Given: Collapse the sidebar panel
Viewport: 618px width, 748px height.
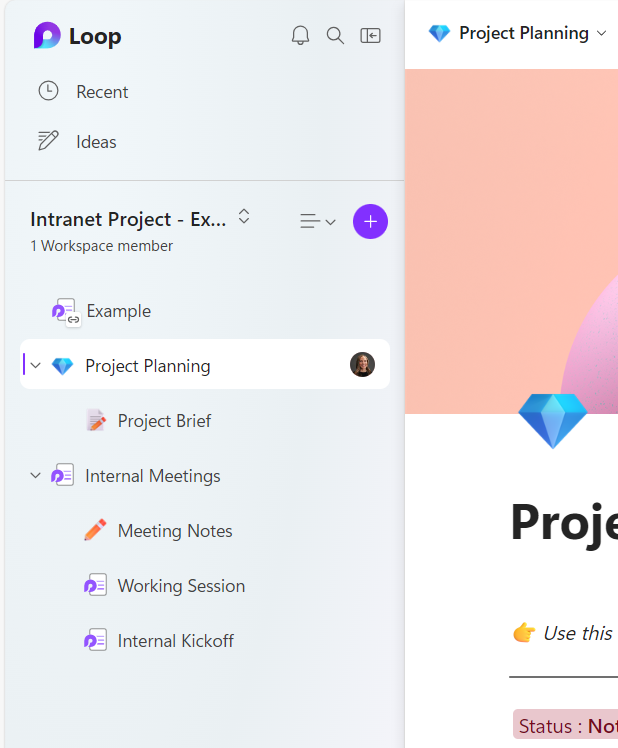Looking at the screenshot, I should [370, 36].
